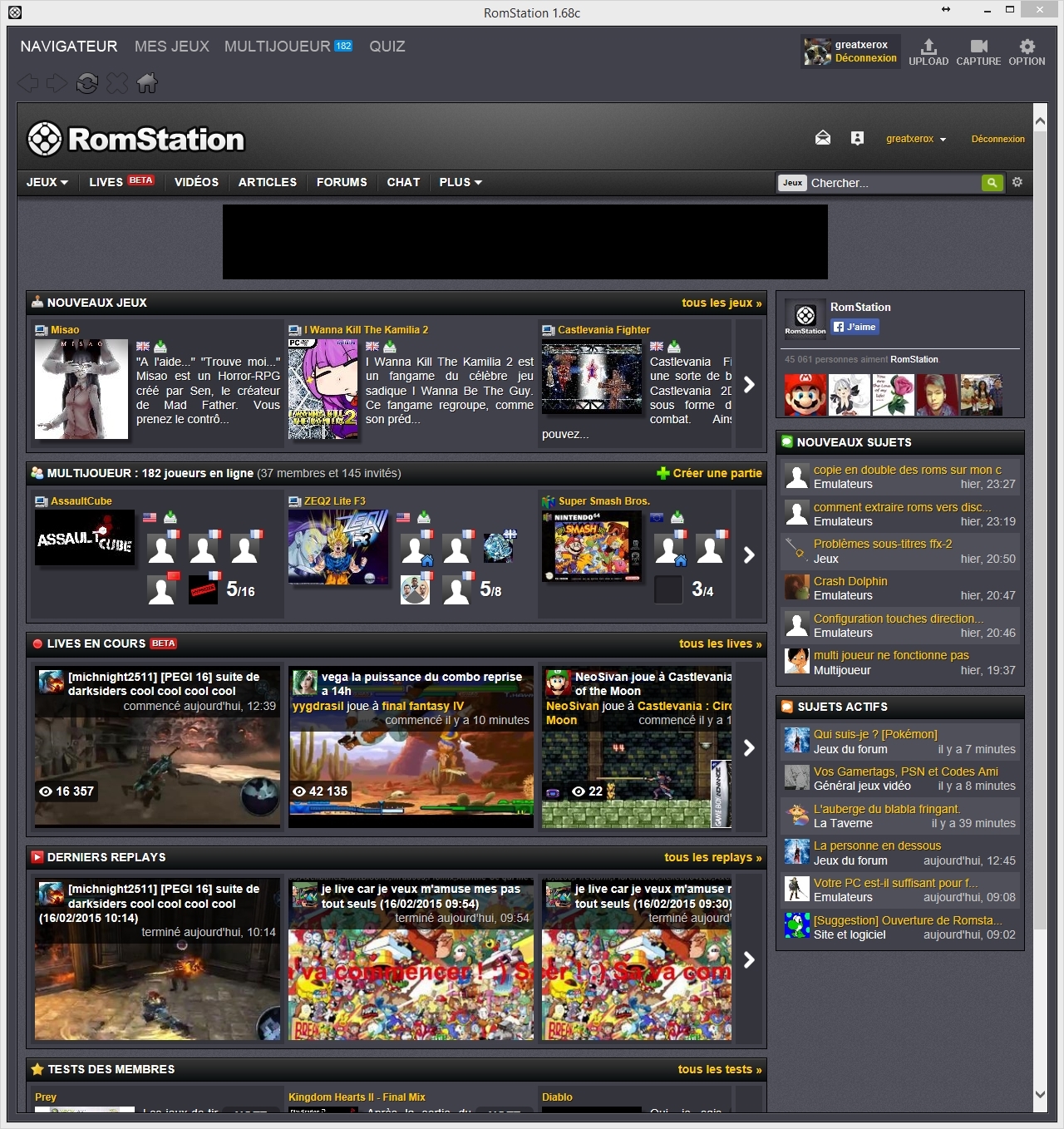
Task: Open the Castlevania Fighter thumbnail
Action: pos(592,377)
